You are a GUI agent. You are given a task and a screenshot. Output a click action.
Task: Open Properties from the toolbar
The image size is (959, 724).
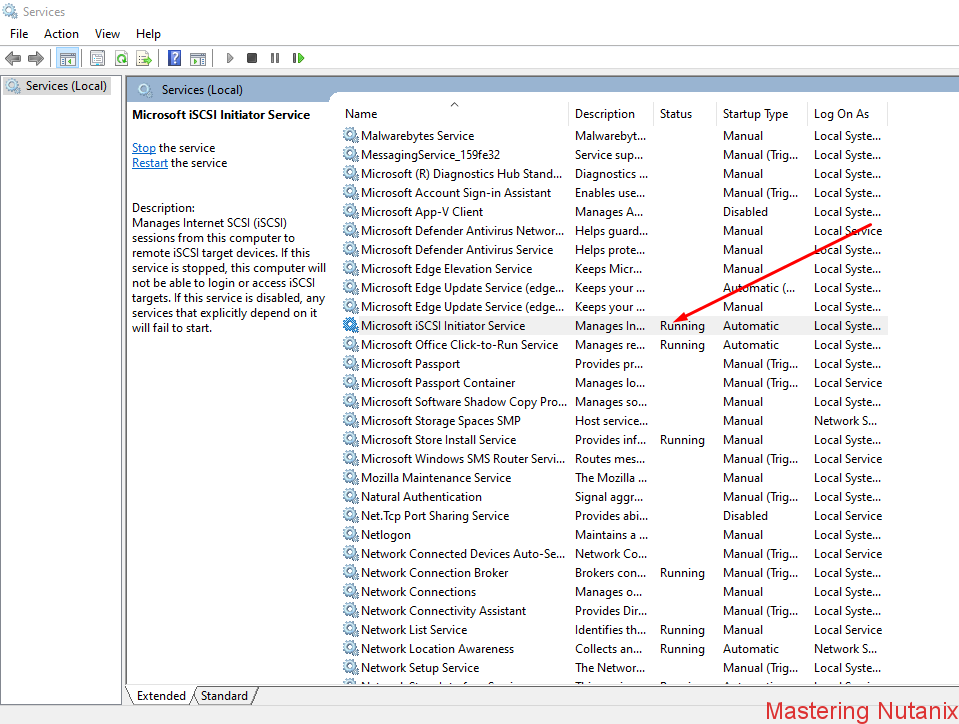(x=96, y=57)
